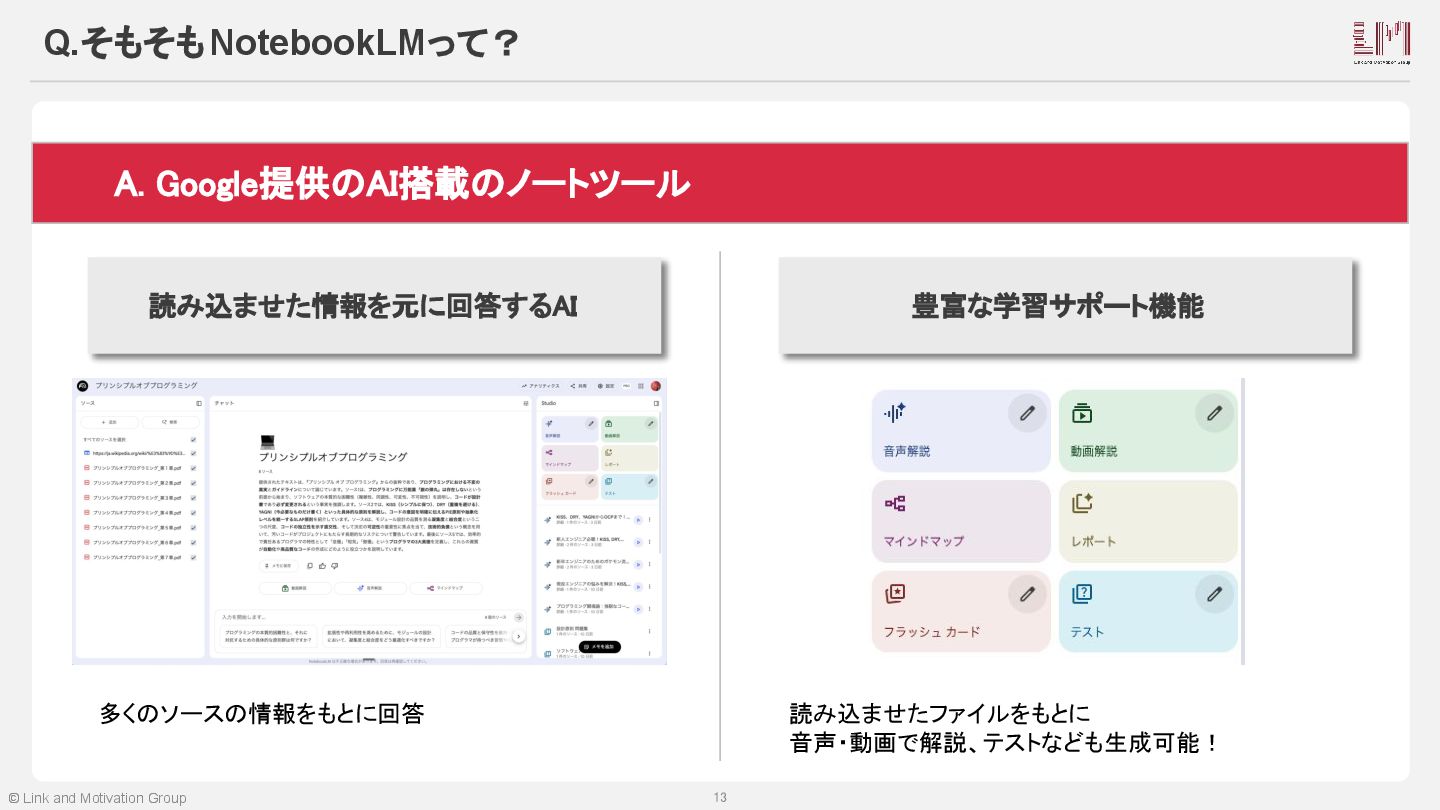Open the large マインドマップ Studio card
This screenshot has height=810, width=1440.
961,521
